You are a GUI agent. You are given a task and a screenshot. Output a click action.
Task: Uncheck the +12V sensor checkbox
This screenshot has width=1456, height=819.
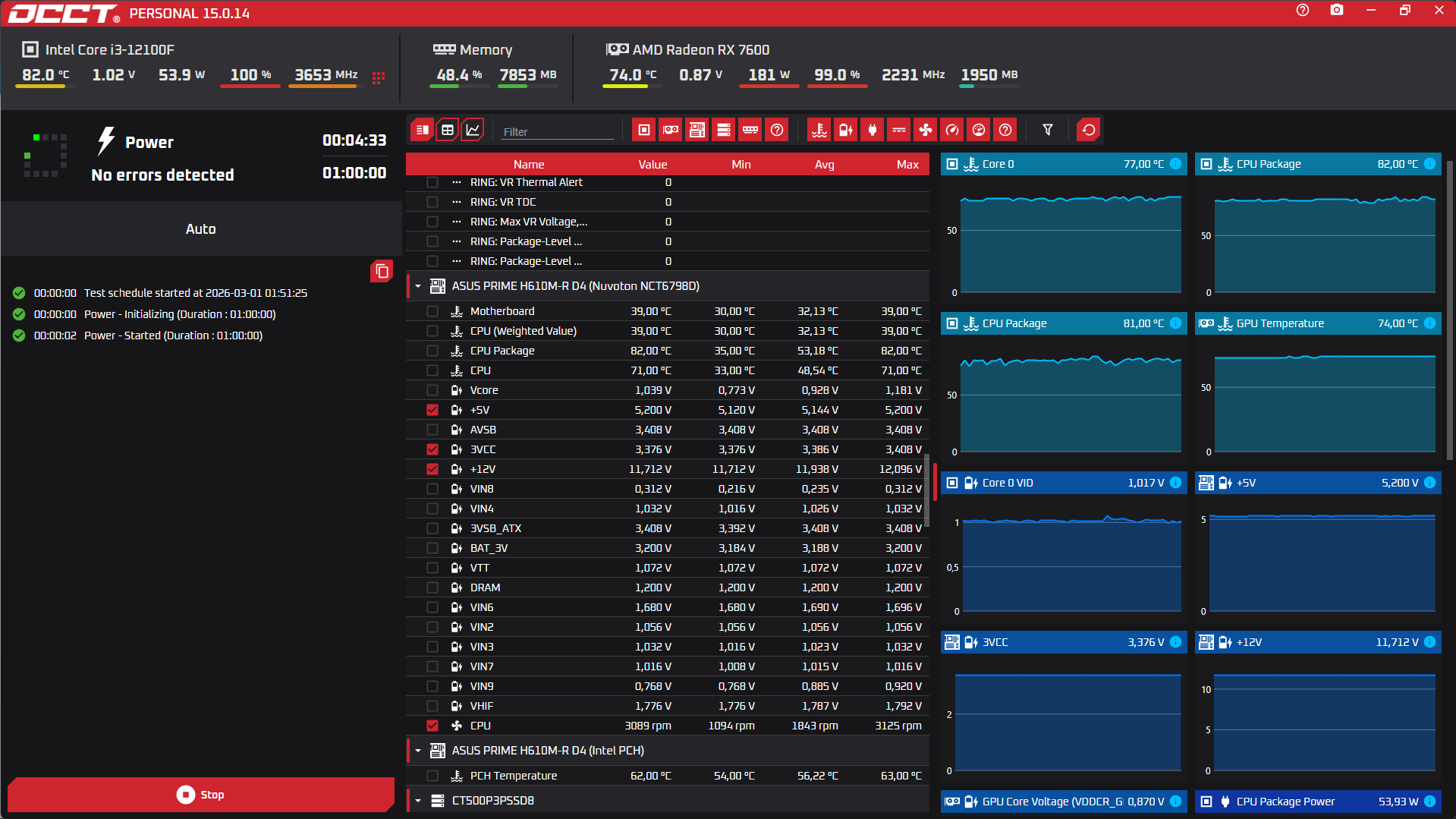point(432,469)
